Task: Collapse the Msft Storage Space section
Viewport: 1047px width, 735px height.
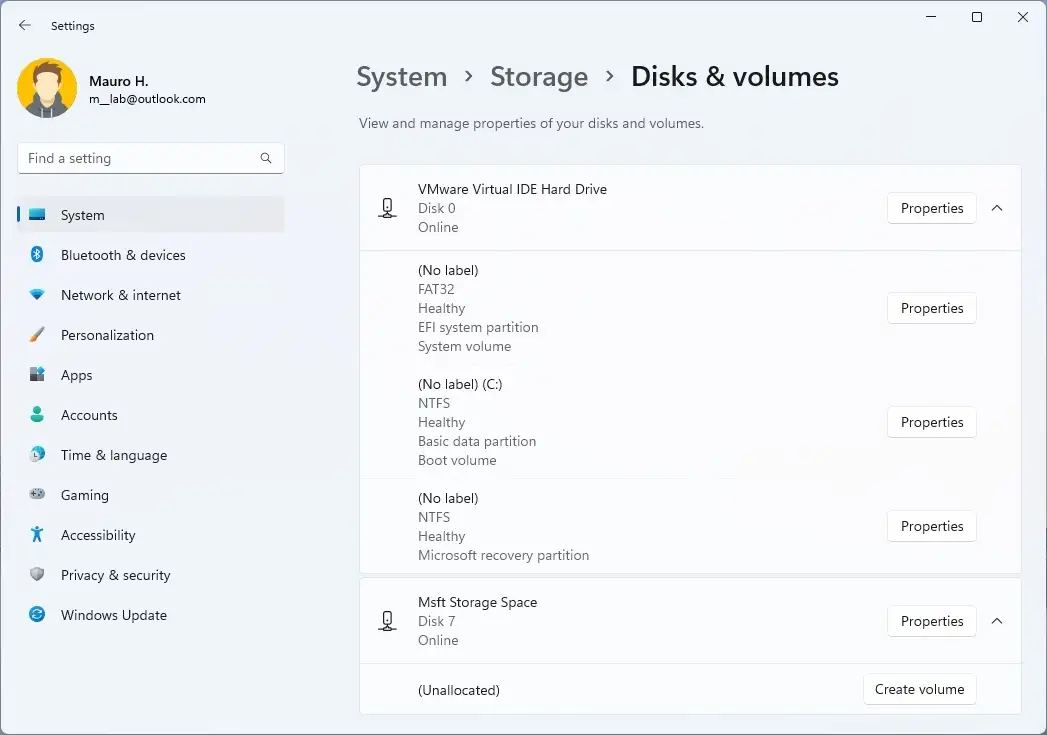Action: tap(996, 621)
